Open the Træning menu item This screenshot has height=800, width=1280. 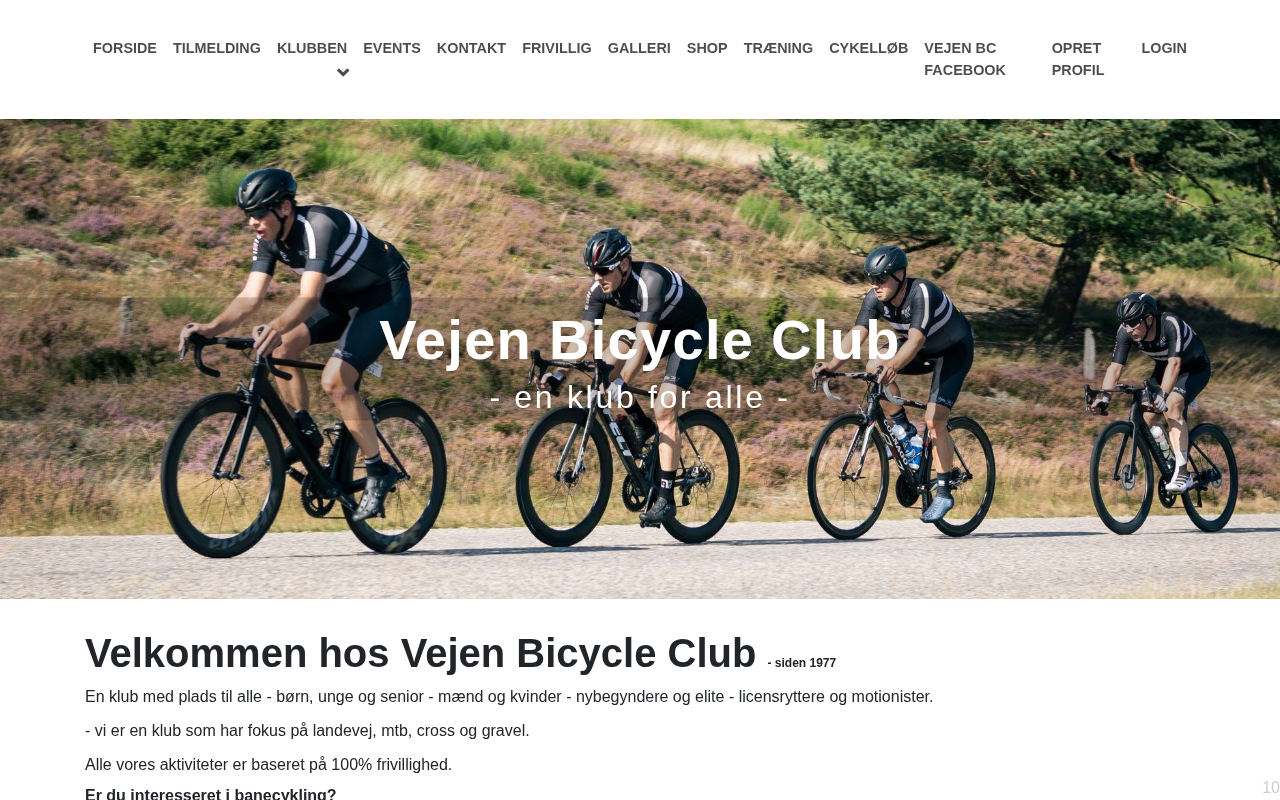(778, 48)
